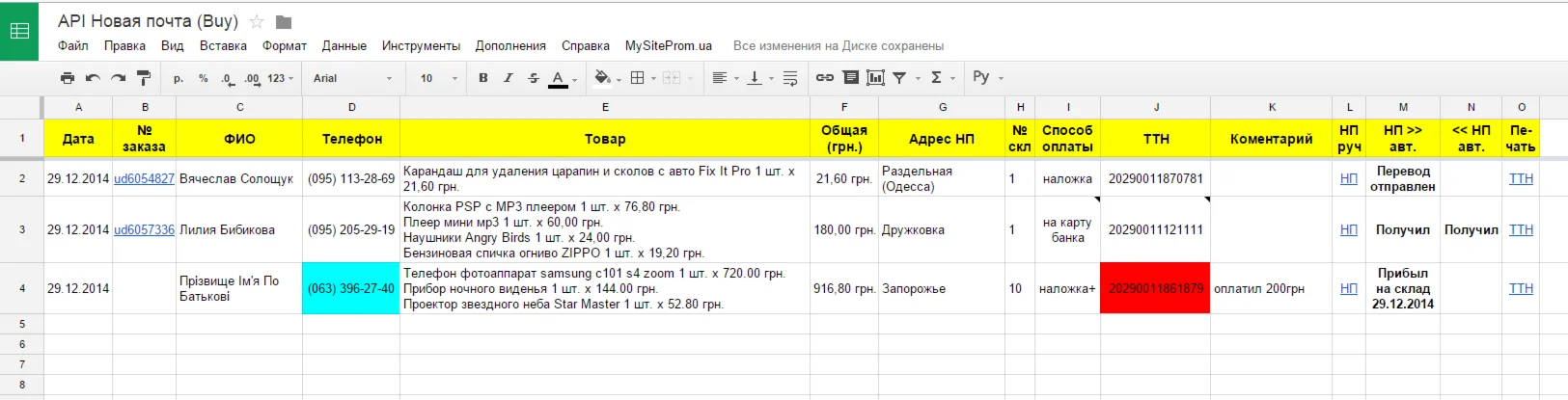
Task: Open the text color picker
Action: pyautogui.click(x=562, y=78)
